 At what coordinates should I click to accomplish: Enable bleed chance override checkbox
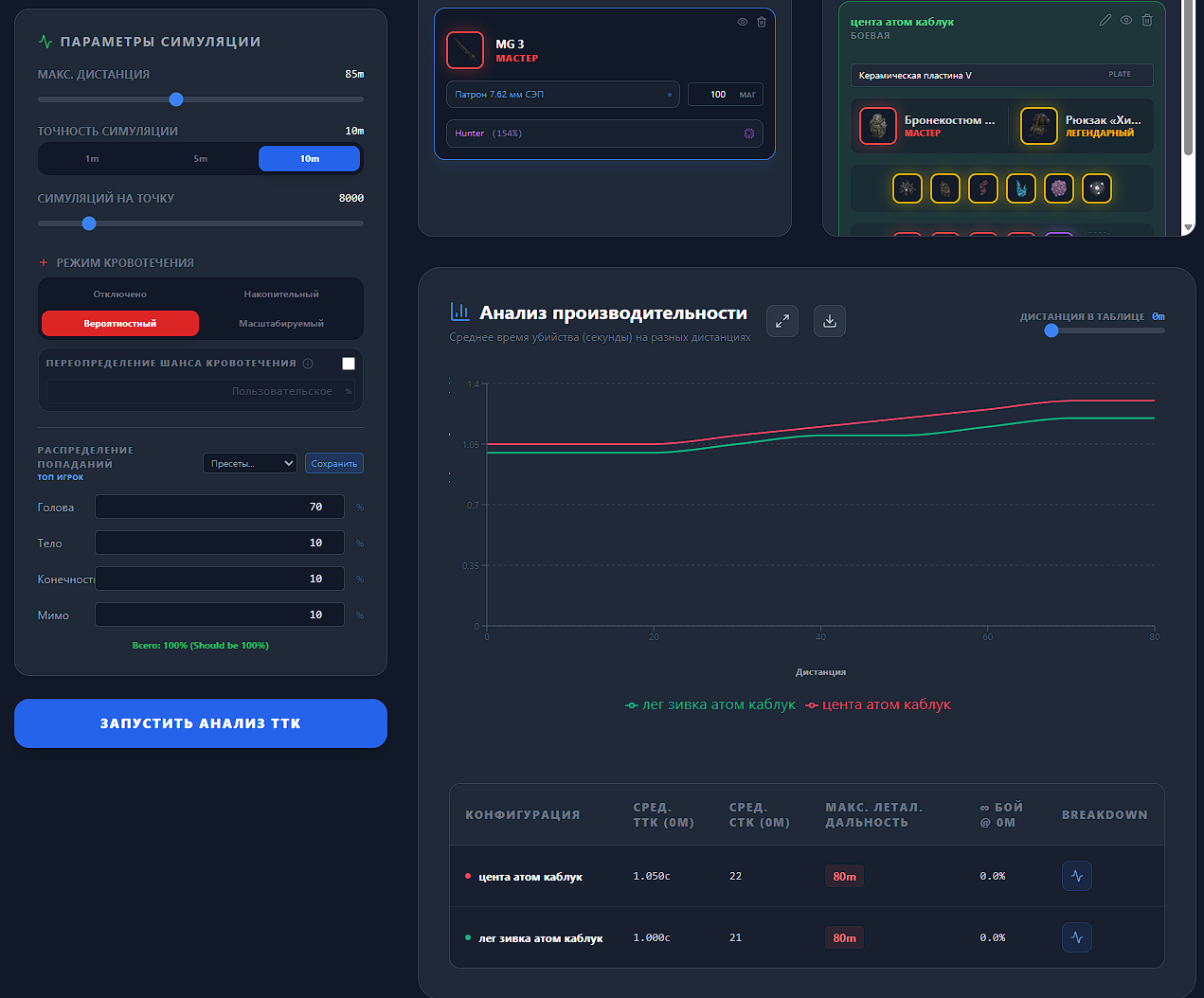(x=349, y=364)
